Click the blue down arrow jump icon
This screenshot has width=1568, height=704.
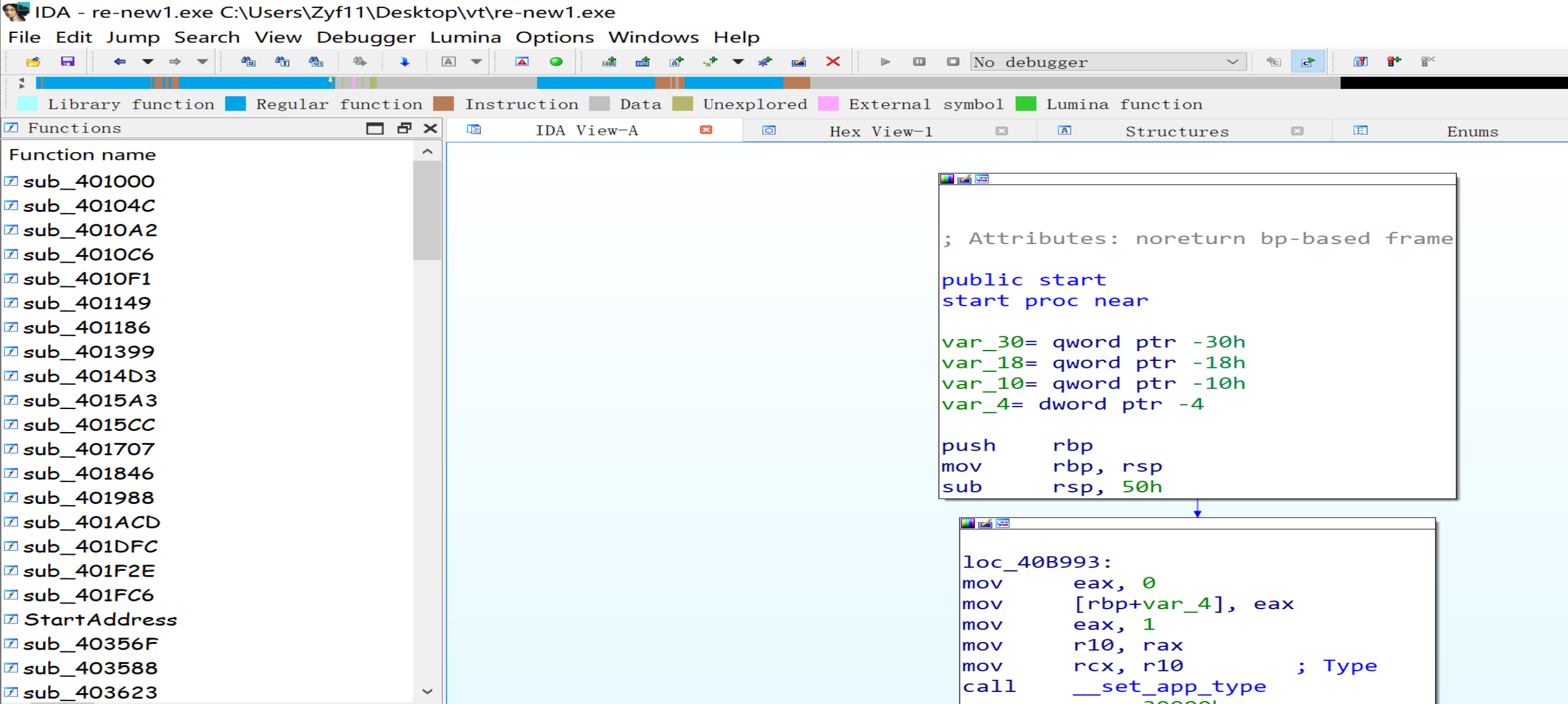[404, 61]
